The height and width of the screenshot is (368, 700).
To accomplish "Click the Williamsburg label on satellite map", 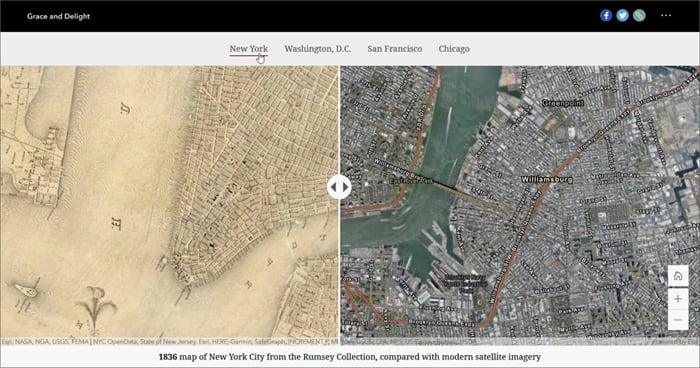I will tap(547, 179).
